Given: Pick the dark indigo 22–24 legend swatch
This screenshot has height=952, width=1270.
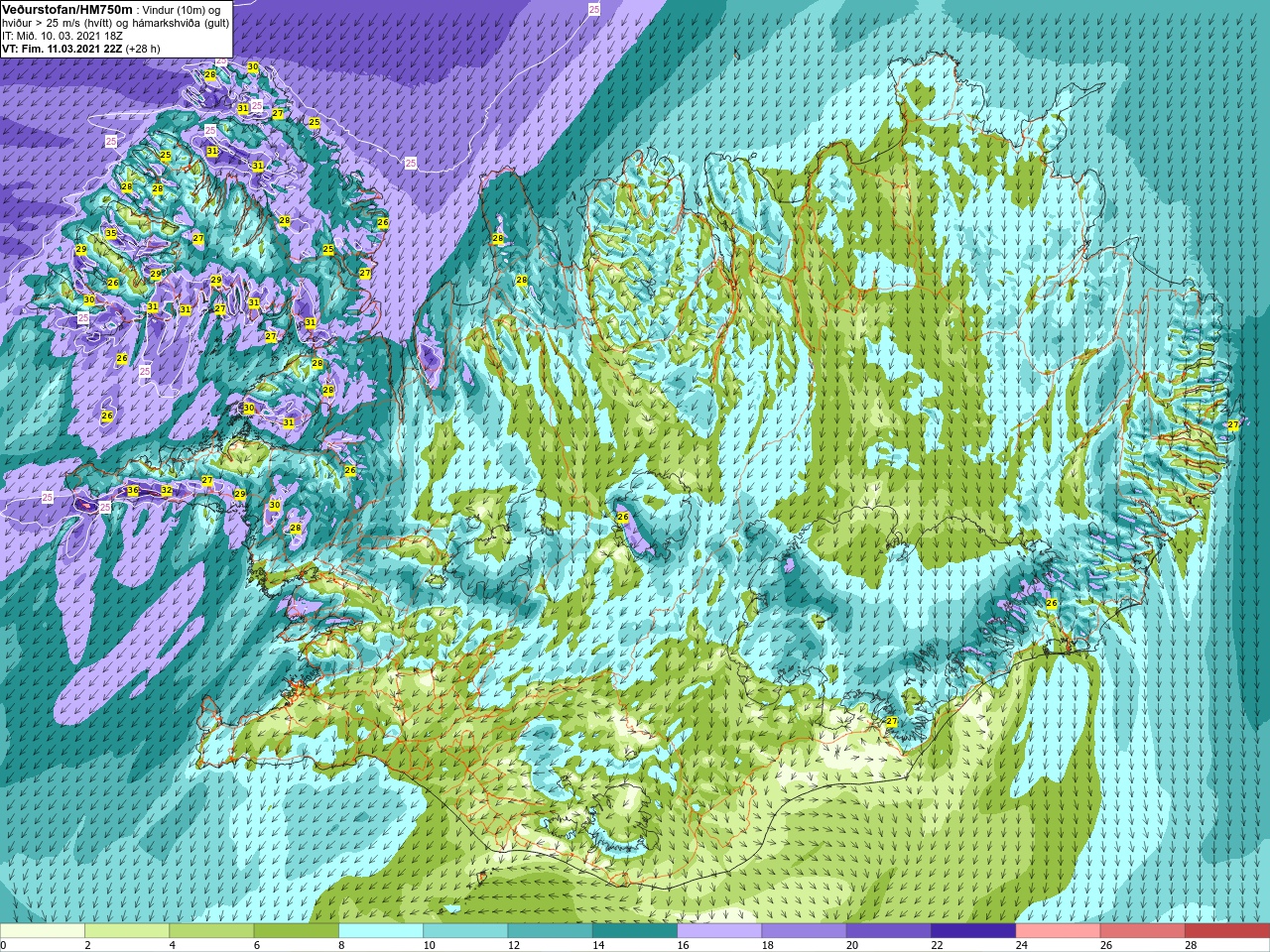Looking at the screenshot, I should click(972, 931).
